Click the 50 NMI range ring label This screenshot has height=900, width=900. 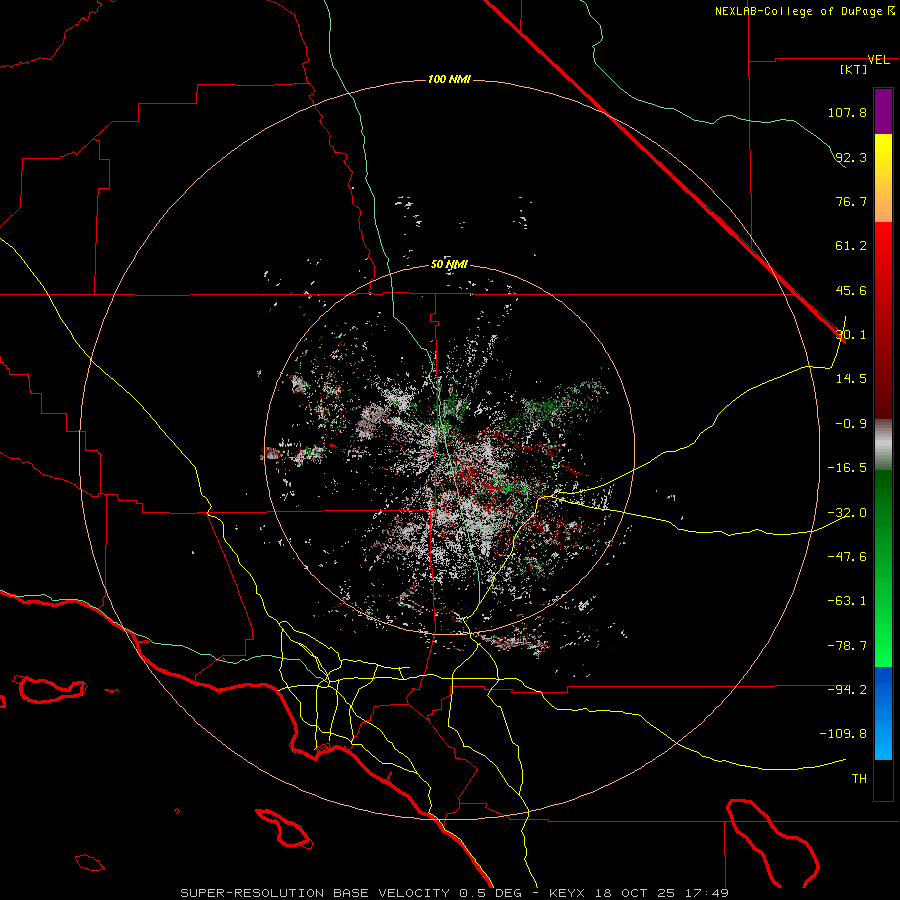(449, 265)
